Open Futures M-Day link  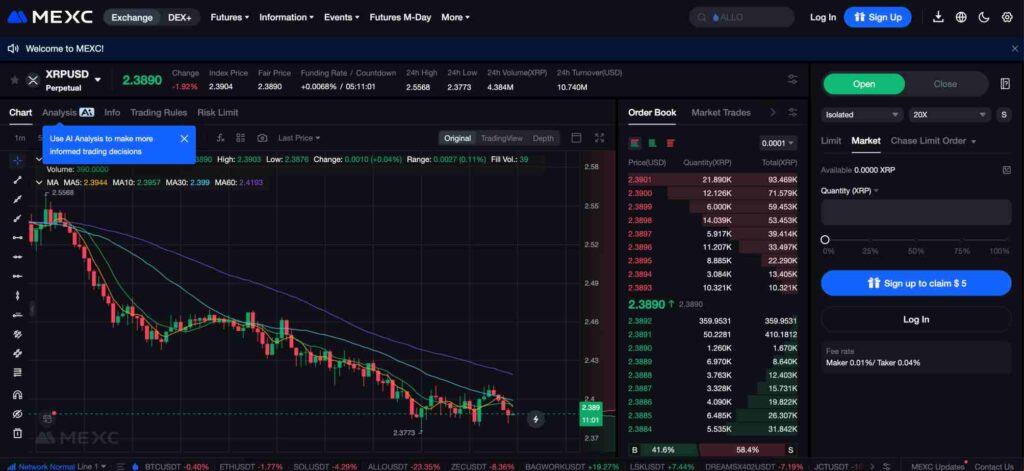[x=400, y=17]
